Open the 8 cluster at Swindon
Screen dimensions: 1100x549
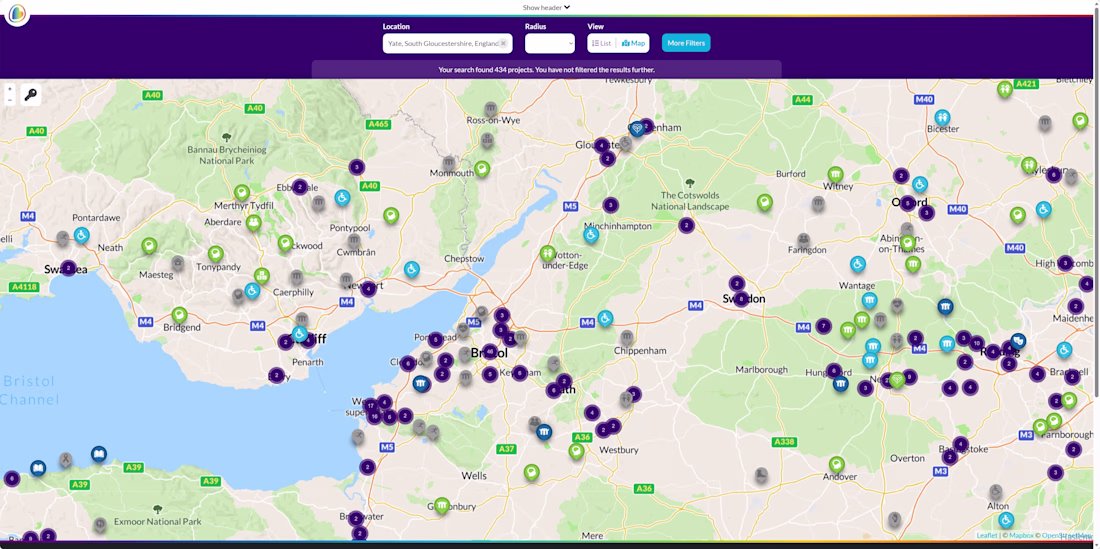coord(742,299)
